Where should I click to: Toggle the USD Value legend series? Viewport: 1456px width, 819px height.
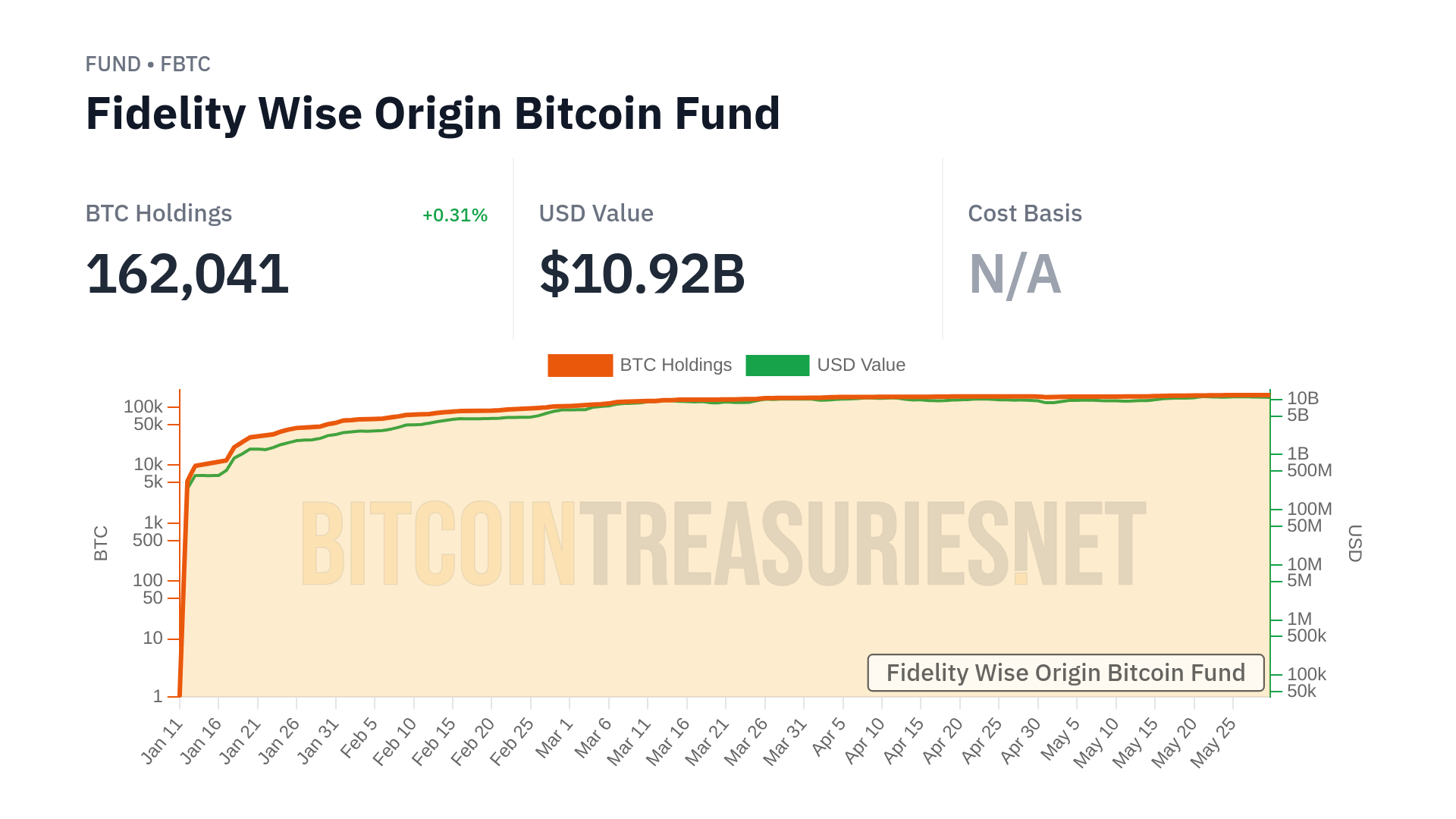click(x=861, y=365)
